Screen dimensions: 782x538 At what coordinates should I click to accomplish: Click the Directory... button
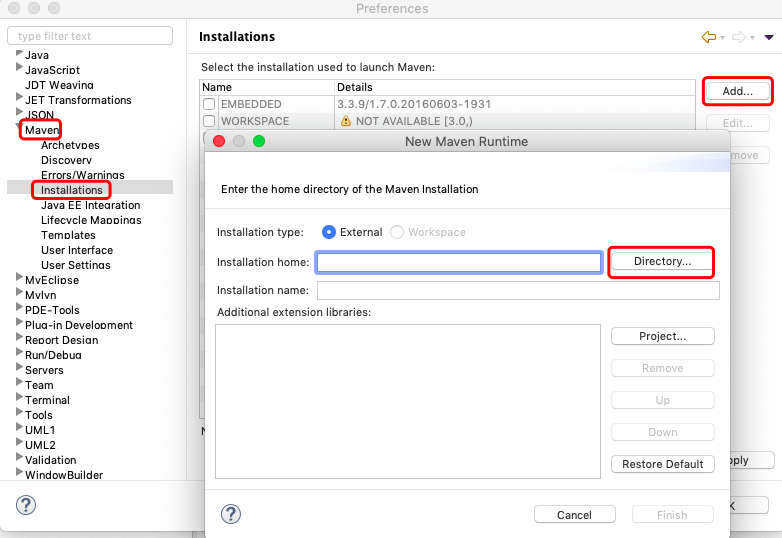point(662,261)
